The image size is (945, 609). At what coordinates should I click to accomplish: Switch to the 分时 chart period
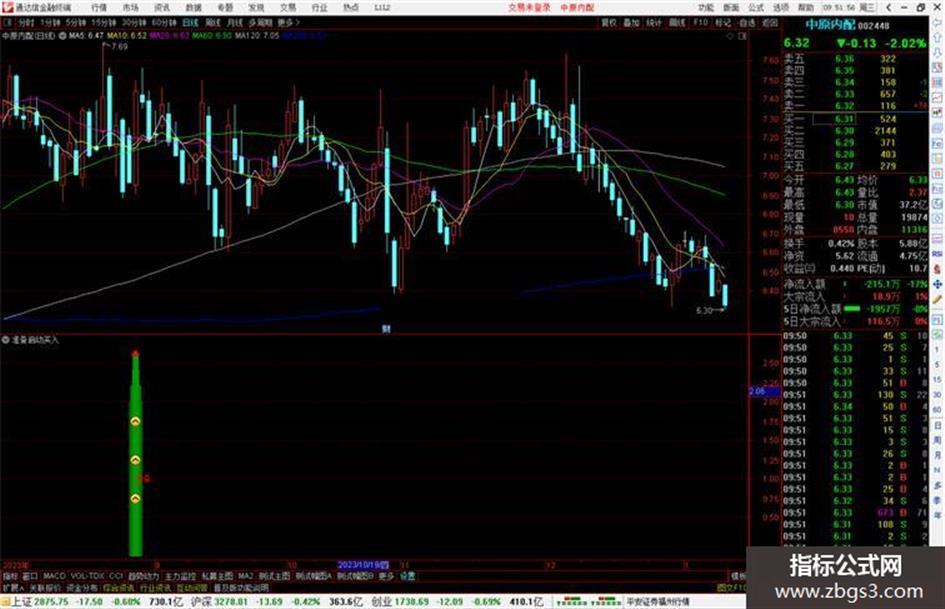click(x=26, y=22)
